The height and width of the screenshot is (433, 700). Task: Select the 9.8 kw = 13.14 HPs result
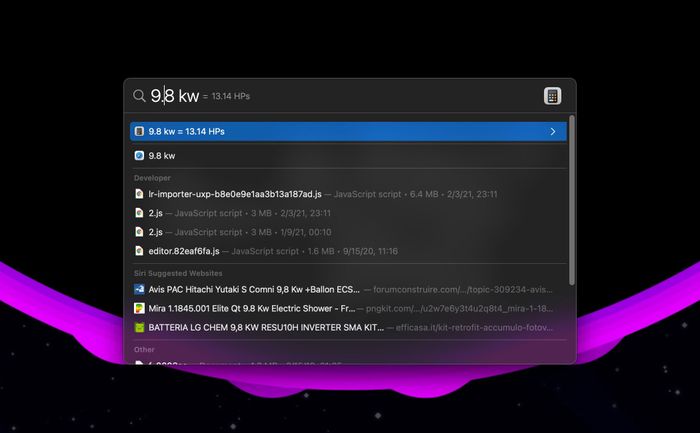pos(348,131)
